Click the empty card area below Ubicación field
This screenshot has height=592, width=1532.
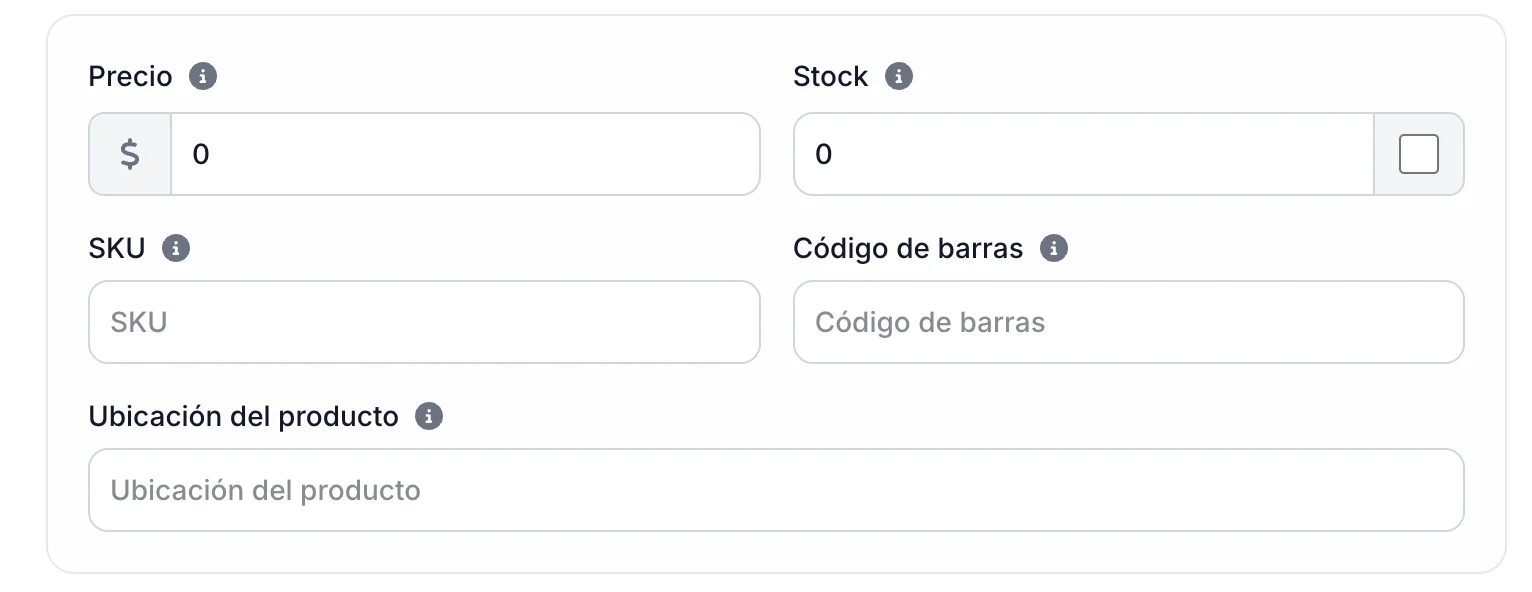coord(776,552)
